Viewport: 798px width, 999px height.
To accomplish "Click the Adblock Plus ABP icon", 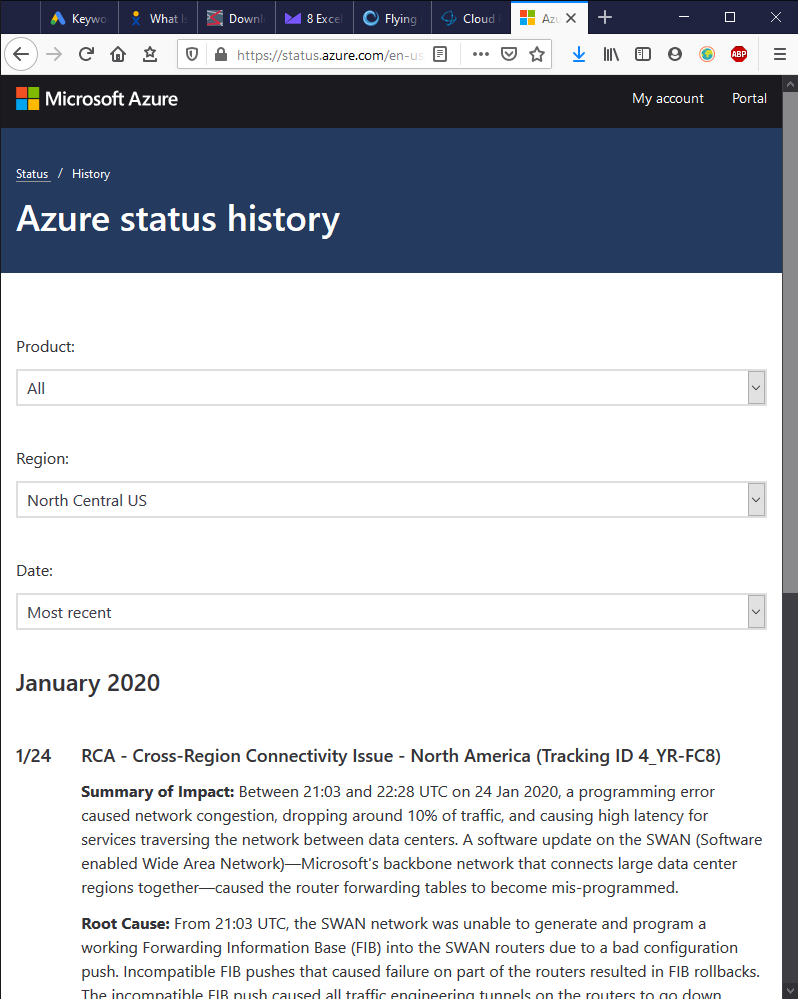I will click(739, 54).
